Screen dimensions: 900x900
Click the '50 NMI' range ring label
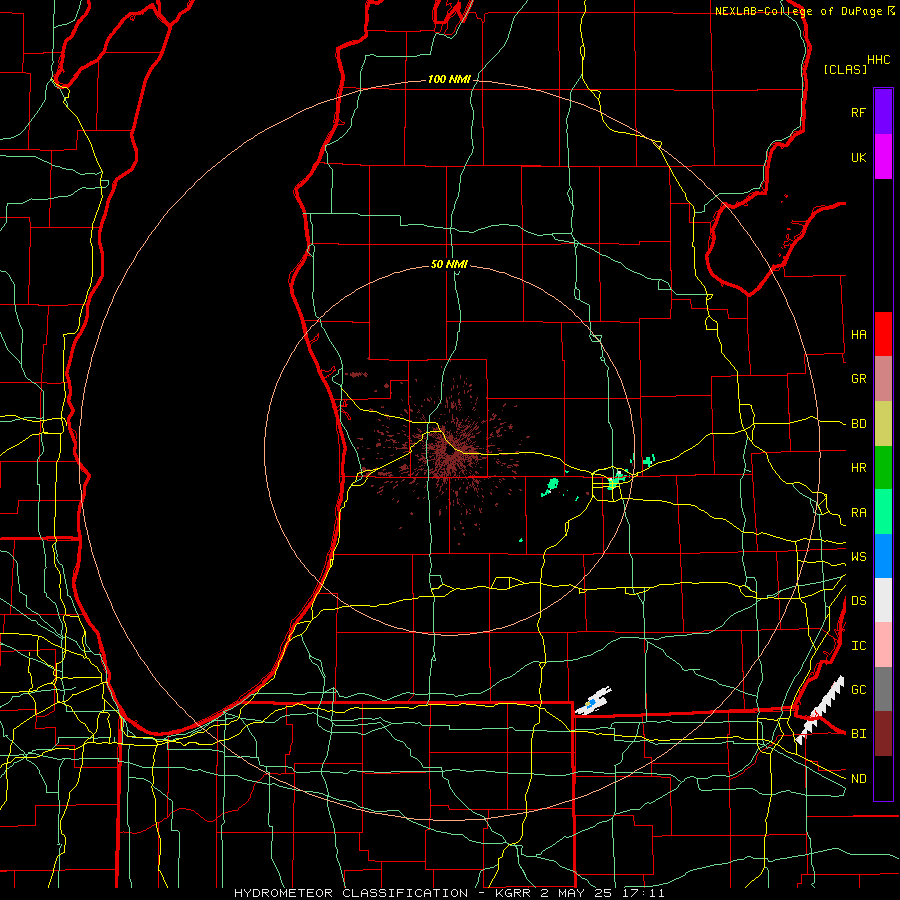[449, 265]
